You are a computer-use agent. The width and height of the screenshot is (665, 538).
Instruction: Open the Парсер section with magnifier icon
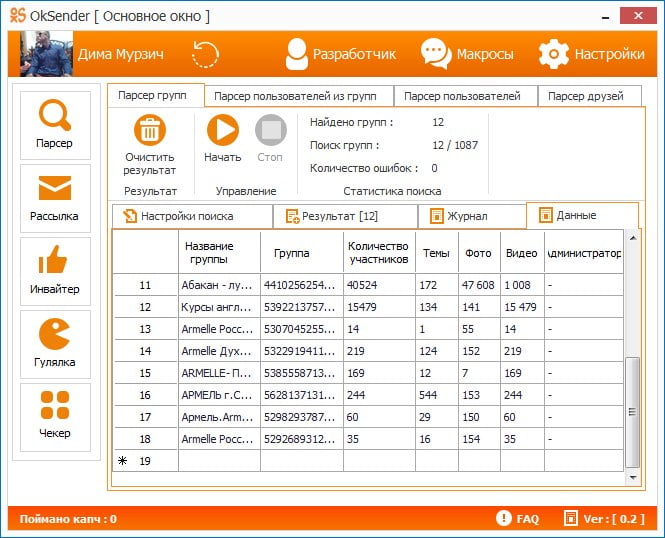tap(55, 125)
